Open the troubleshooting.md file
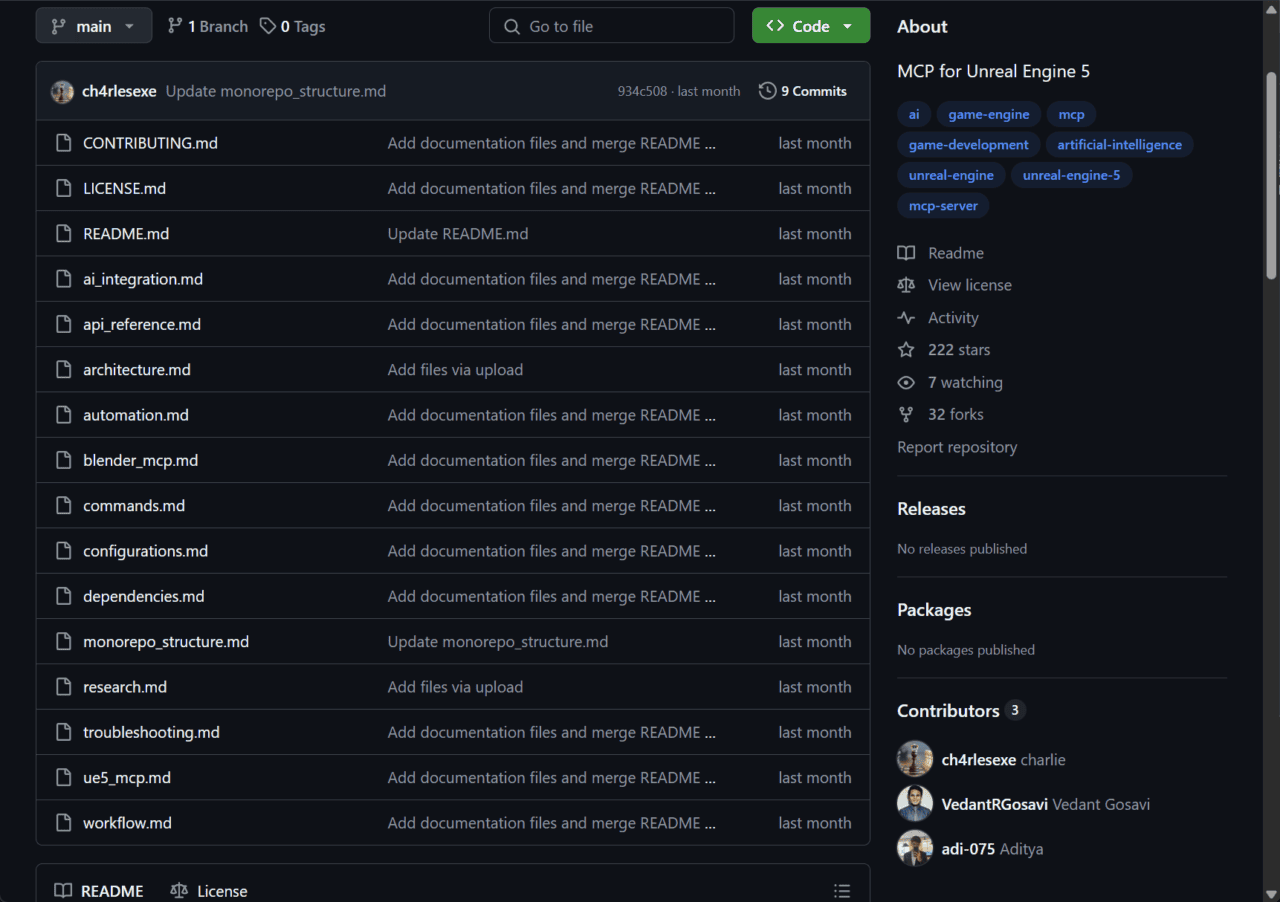This screenshot has height=902, width=1280. tap(151, 732)
